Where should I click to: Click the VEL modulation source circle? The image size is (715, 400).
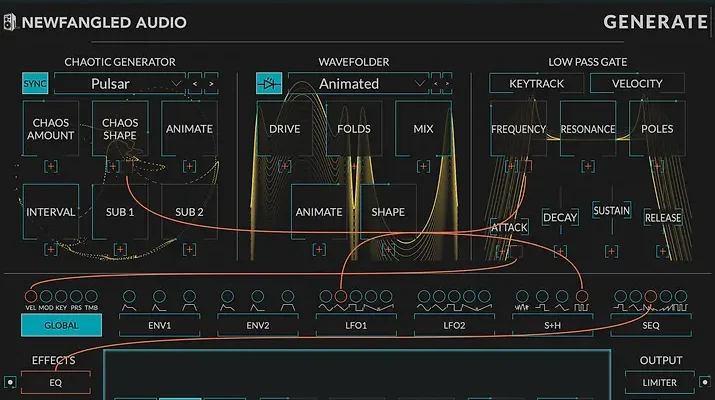tap(30, 297)
